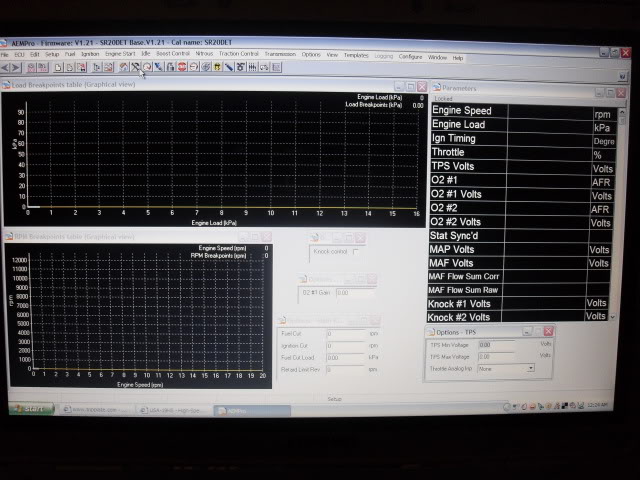Screen dimensions: 640x480
Task: Open the Templates menu
Action: pos(356,55)
